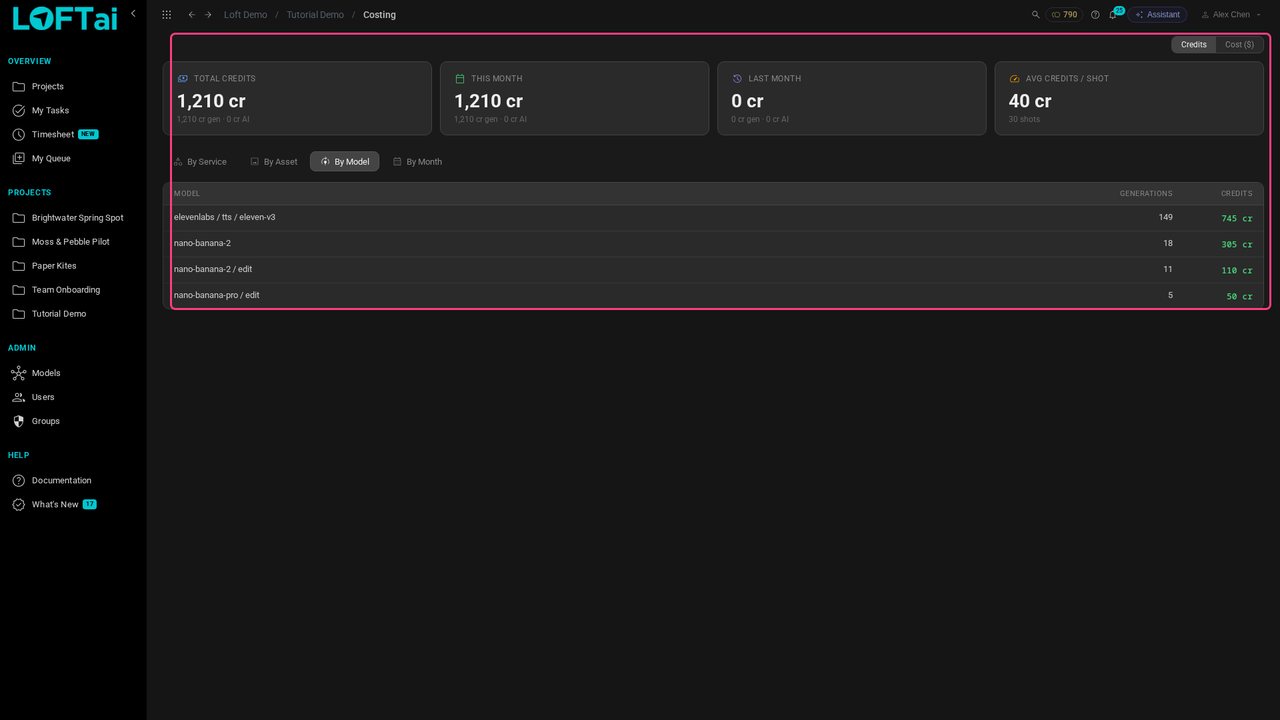Click the nano-banana-pro / edit row
The height and width of the screenshot is (720, 1280).
pos(713,296)
